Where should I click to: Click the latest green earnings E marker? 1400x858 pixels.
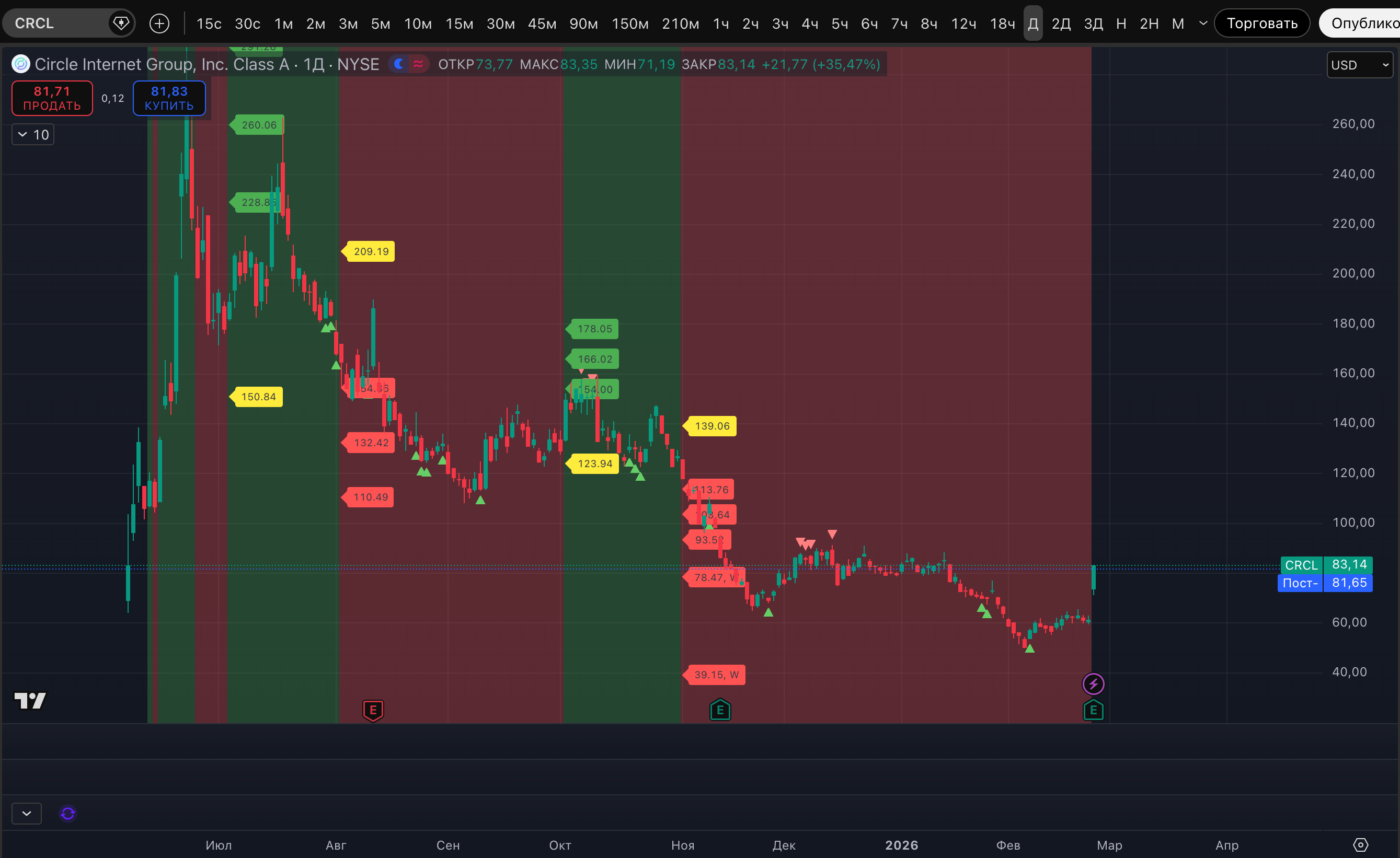coord(1093,710)
